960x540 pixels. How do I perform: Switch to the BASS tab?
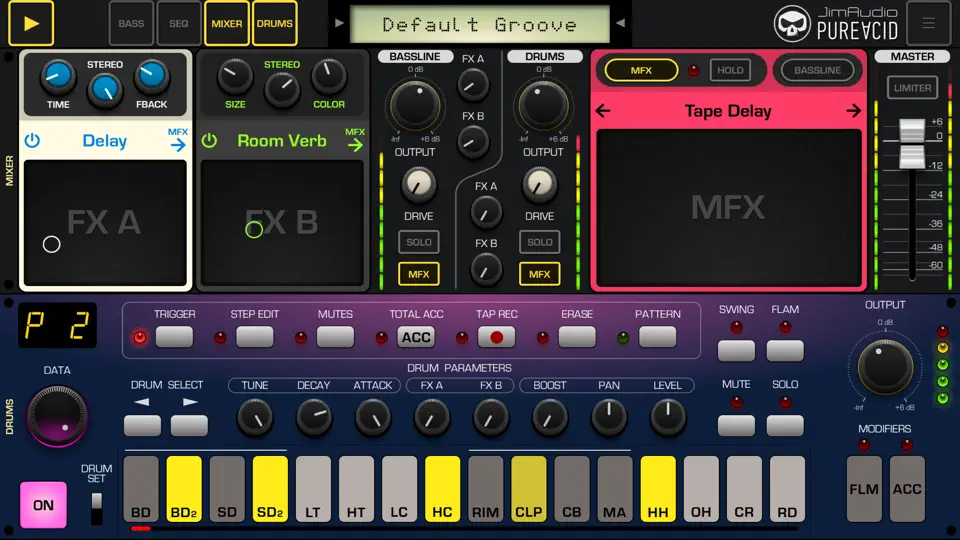point(131,23)
